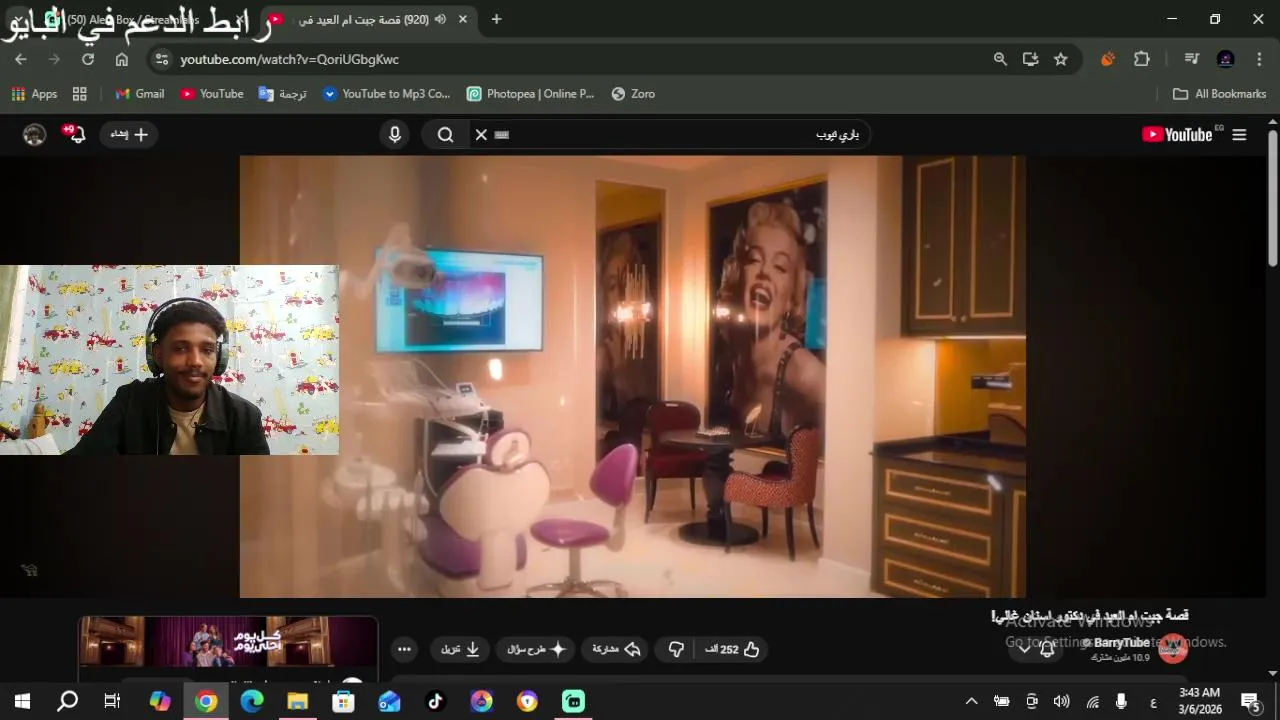Open Chrome zoom magnifier in address bar

point(1000,59)
